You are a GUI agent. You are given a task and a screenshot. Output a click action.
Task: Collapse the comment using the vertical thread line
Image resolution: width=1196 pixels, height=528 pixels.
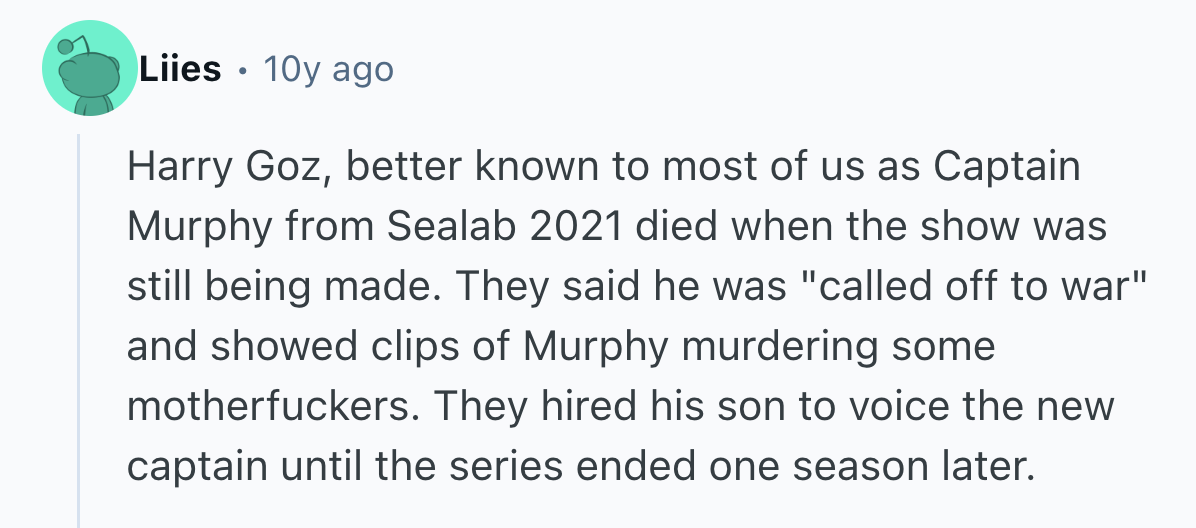tap(79, 330)
